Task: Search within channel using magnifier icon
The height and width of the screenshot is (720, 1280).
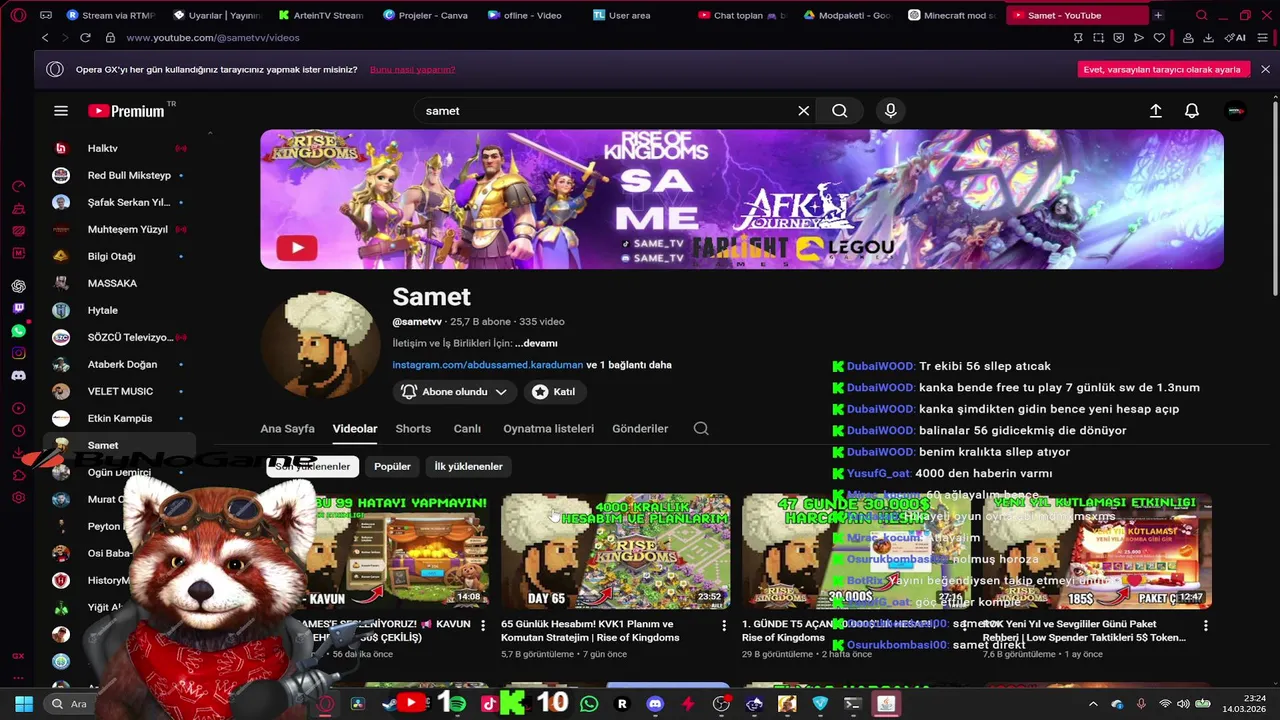Action: pos(701,428)
